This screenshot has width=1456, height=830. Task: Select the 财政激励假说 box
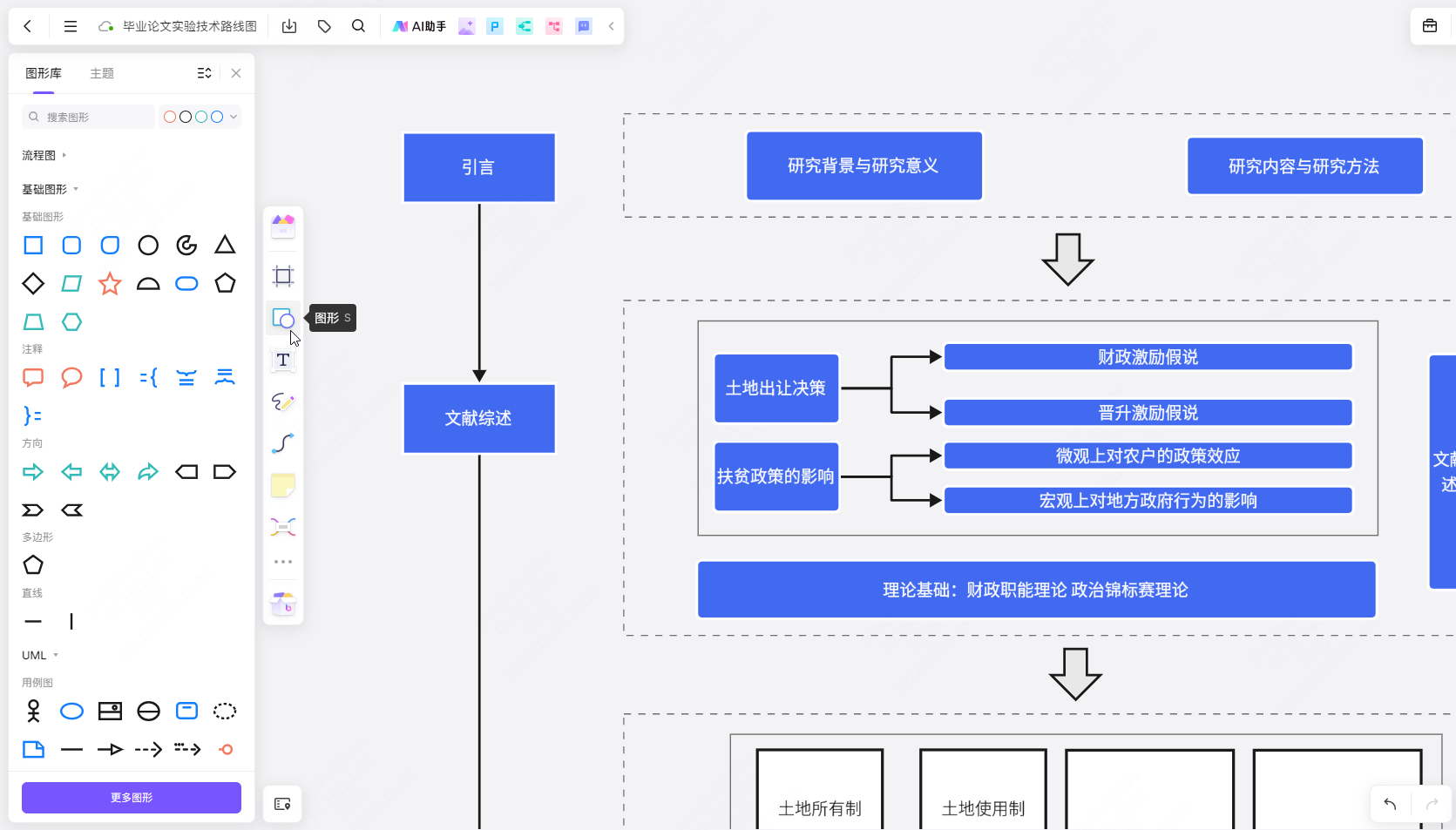pos(1148,357)
